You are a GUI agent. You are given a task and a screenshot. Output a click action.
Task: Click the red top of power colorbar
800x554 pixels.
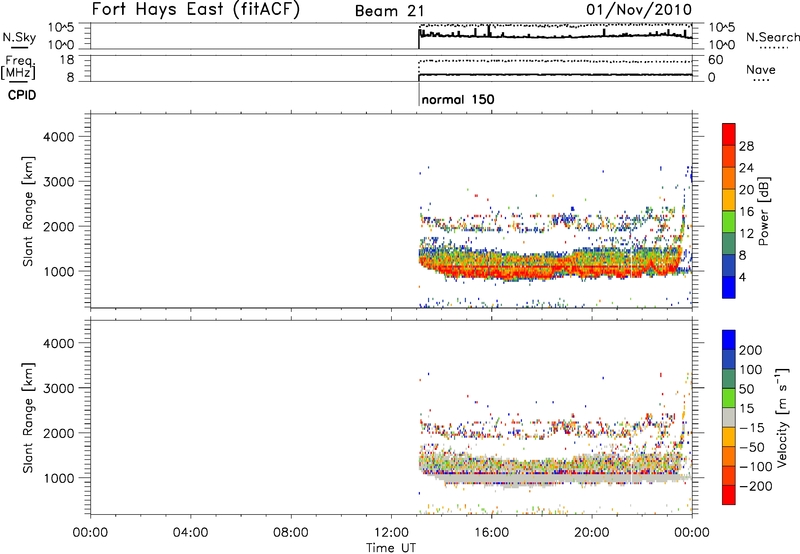[729, 134]
